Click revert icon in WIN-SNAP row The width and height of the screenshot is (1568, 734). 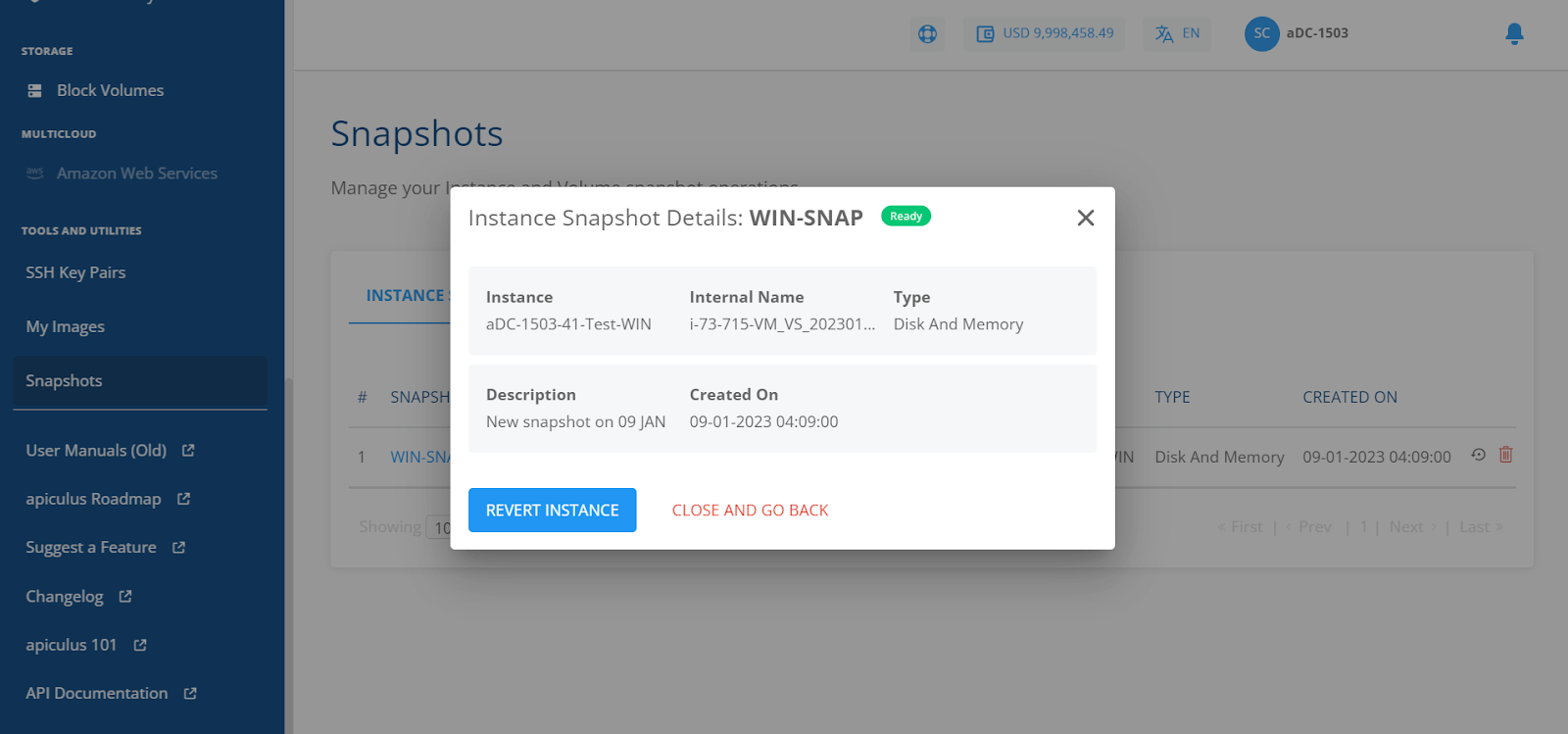pos(1478,455)
